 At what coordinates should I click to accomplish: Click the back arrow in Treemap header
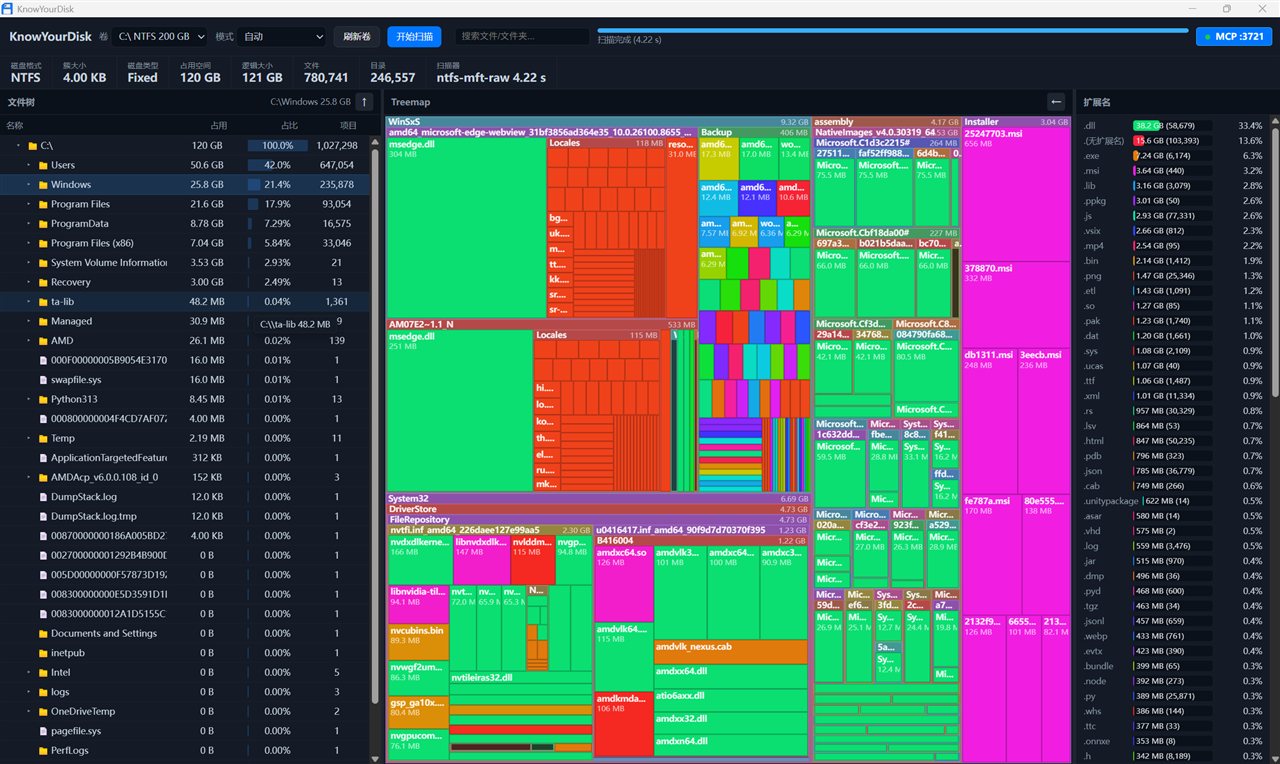click(1055, 101)
